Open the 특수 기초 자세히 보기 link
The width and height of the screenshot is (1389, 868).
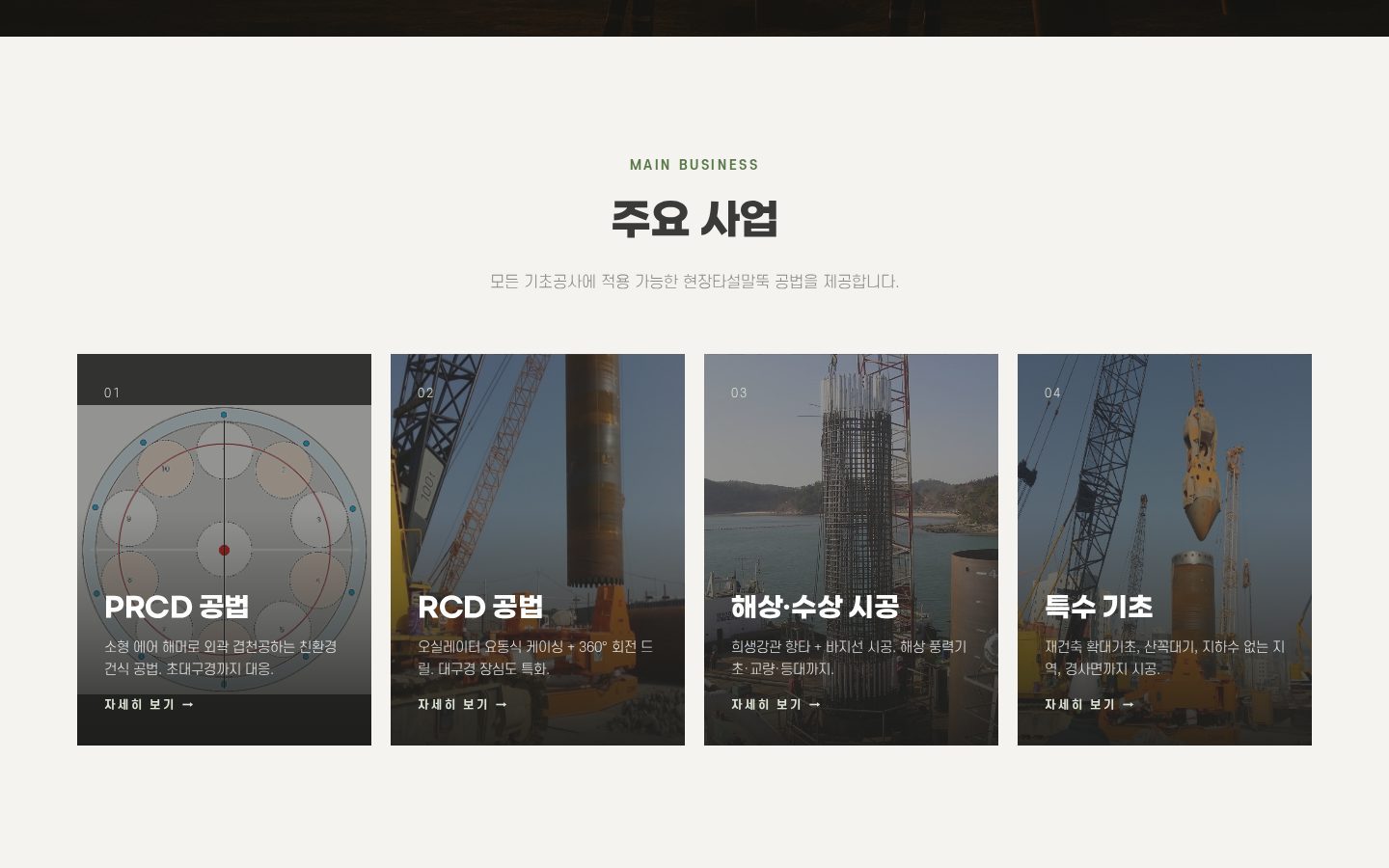tap(1090, 705)
